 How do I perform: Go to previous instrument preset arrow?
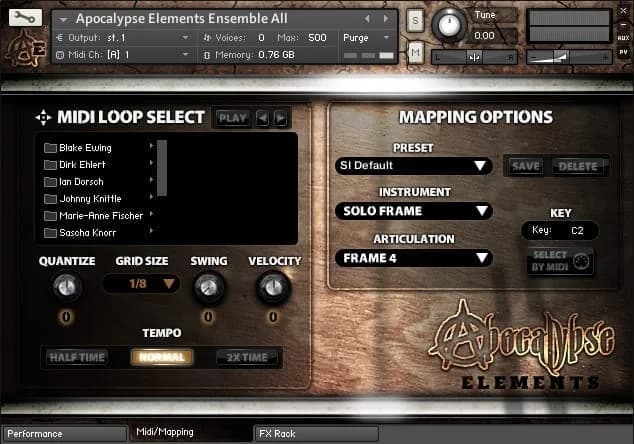[x=367, y=19]
